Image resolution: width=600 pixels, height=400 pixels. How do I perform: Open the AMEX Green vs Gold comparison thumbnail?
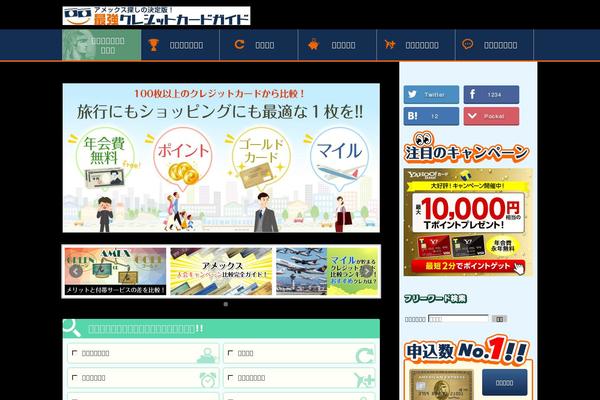[115, 271]
